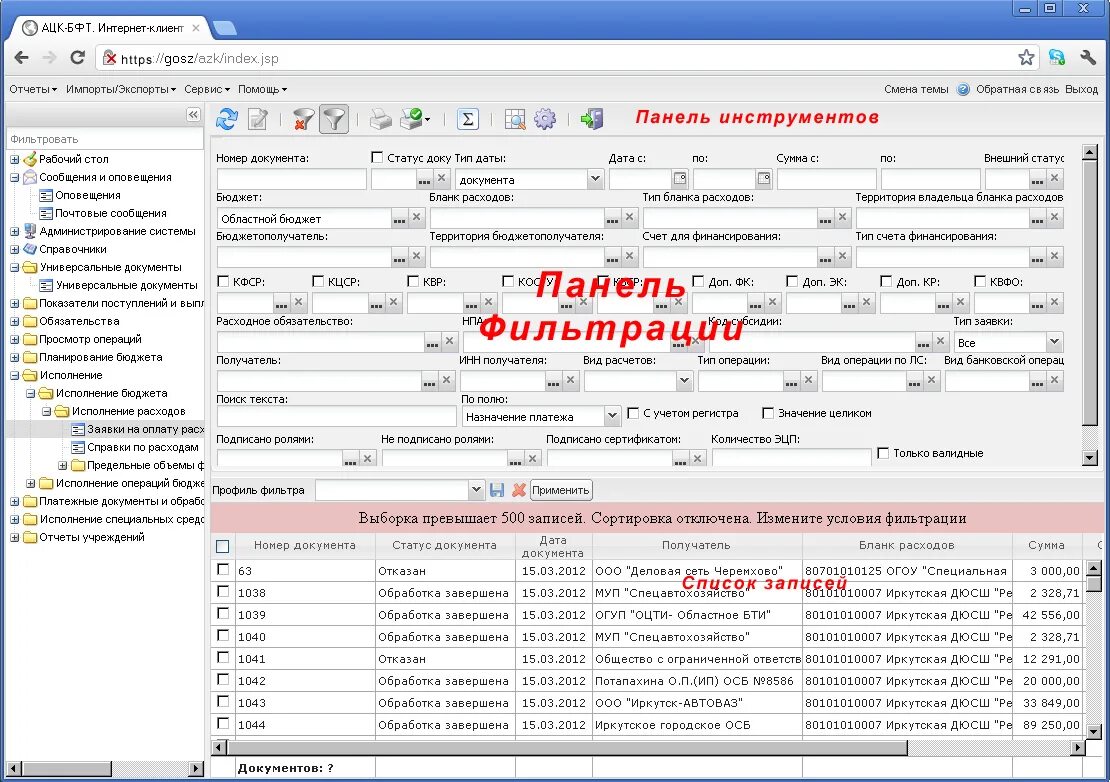Open calendar picker for 'Дата с' field
This screenshot has height=782, width=1110.
click(680, 178)
